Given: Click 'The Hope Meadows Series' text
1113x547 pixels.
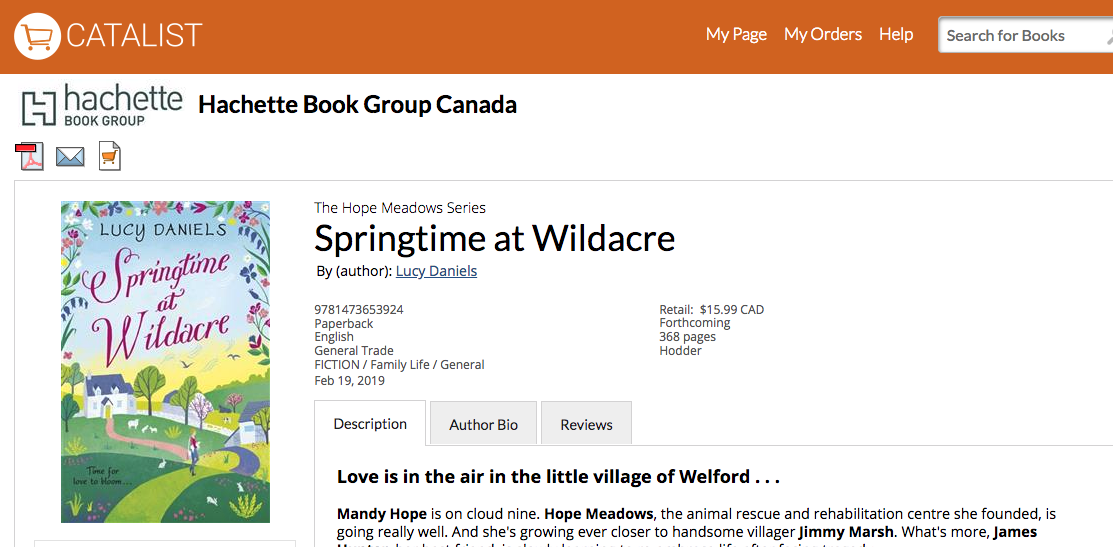Looking at the screenshot, I should 400,208.
